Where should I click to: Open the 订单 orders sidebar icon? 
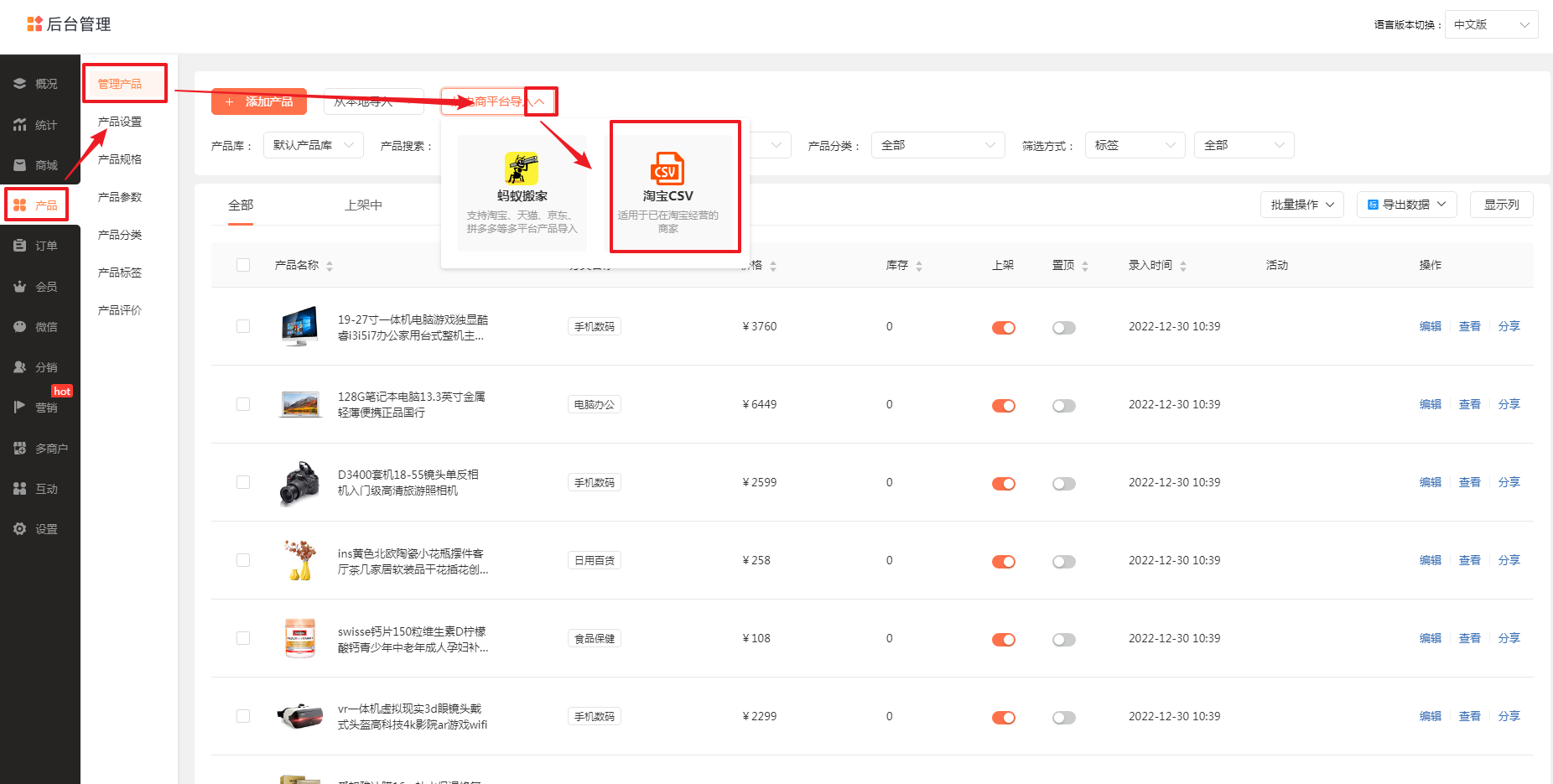(x=20, y=246)
